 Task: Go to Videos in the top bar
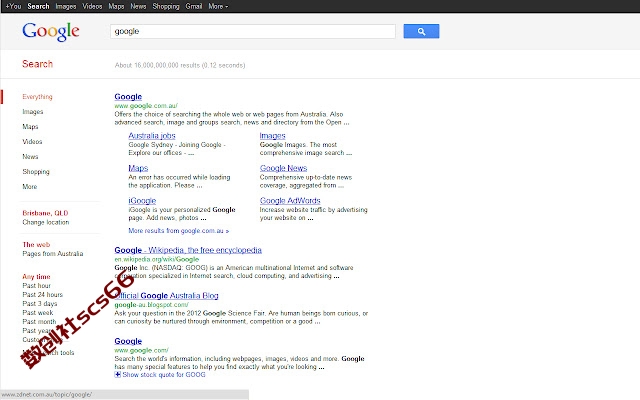point(92,6)
